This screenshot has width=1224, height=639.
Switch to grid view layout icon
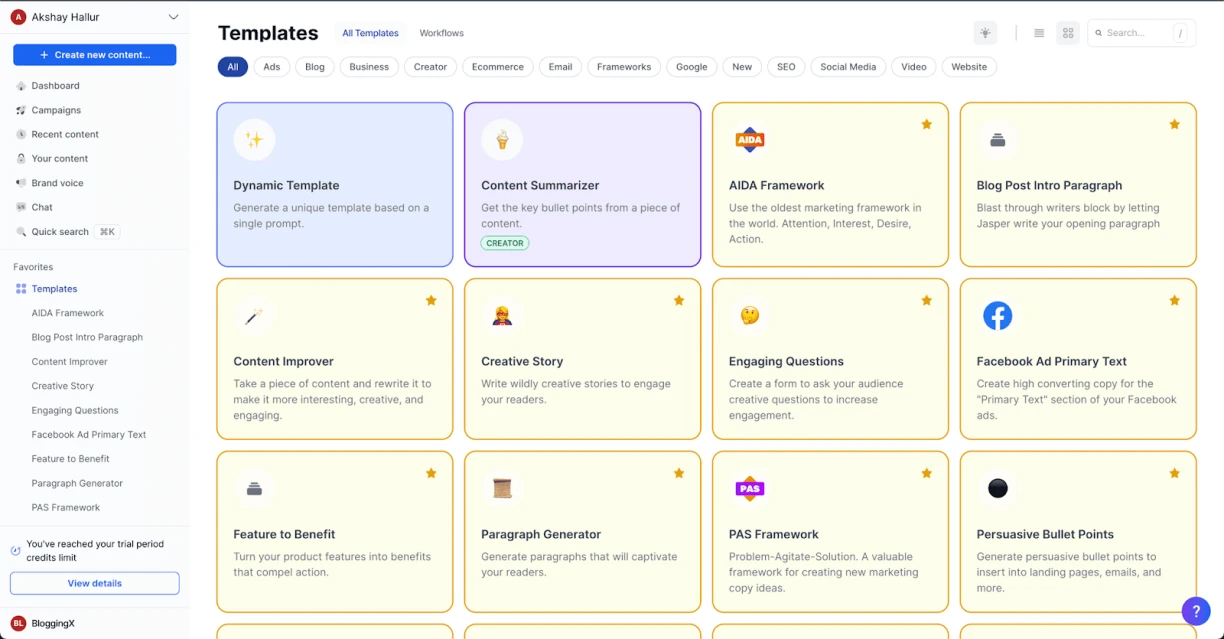1068,33
